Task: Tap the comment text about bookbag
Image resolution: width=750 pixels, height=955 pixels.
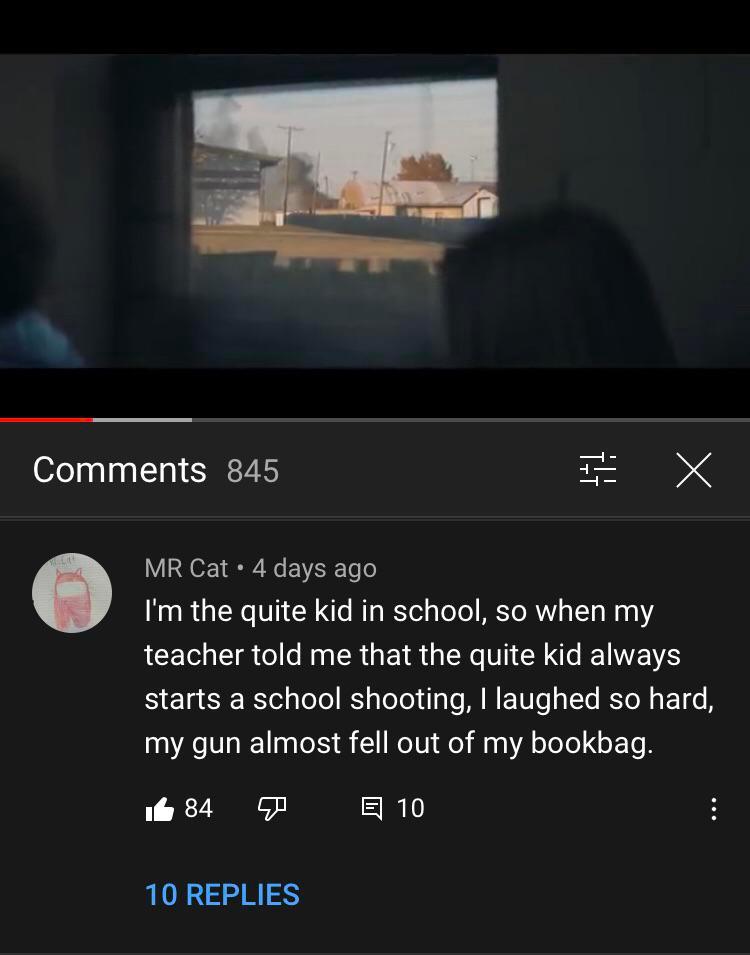Action: coord(429,676)
